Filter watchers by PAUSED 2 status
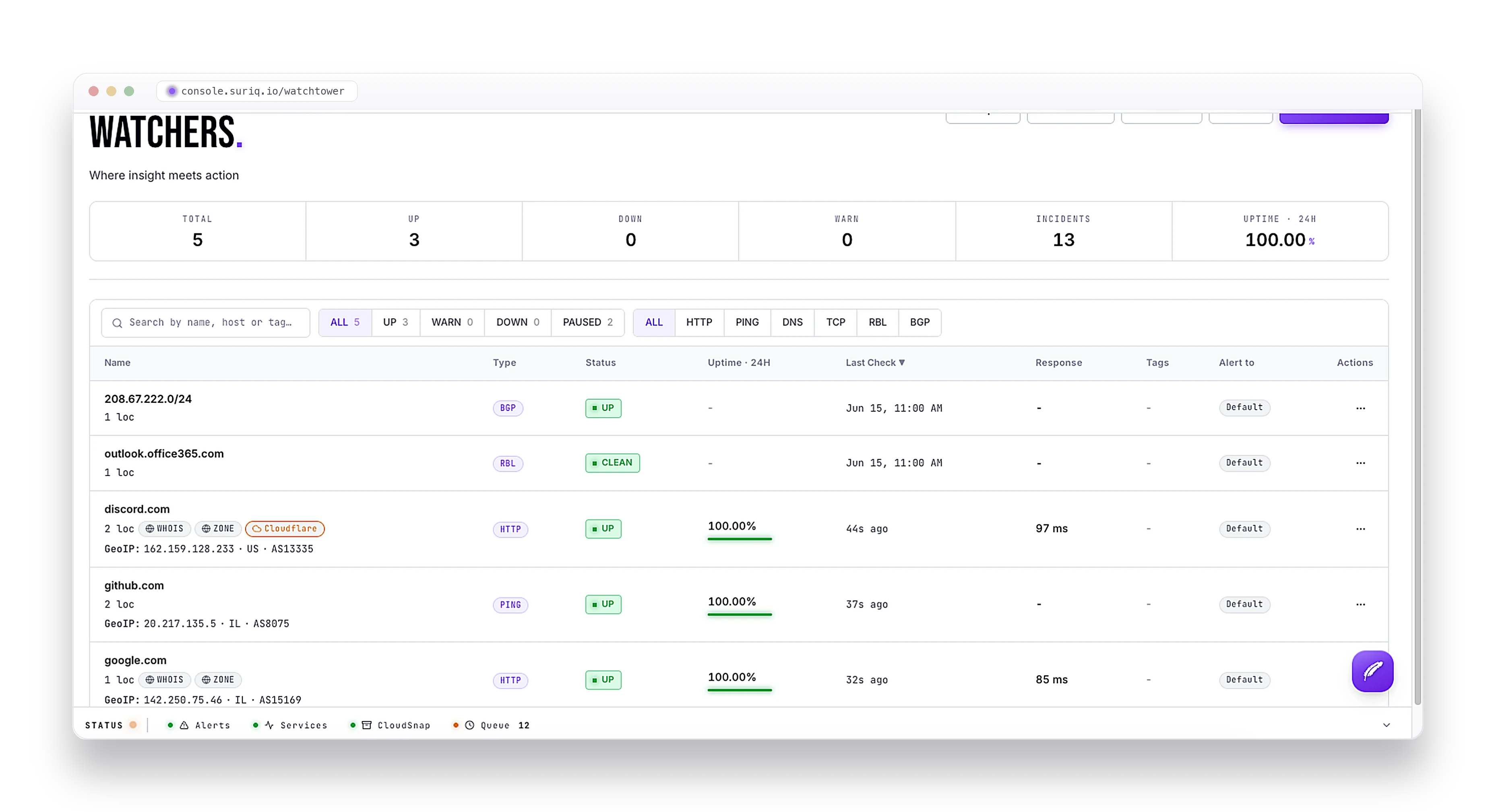The height and width of the screenshot is (812, 1496). tap(588, 322)
